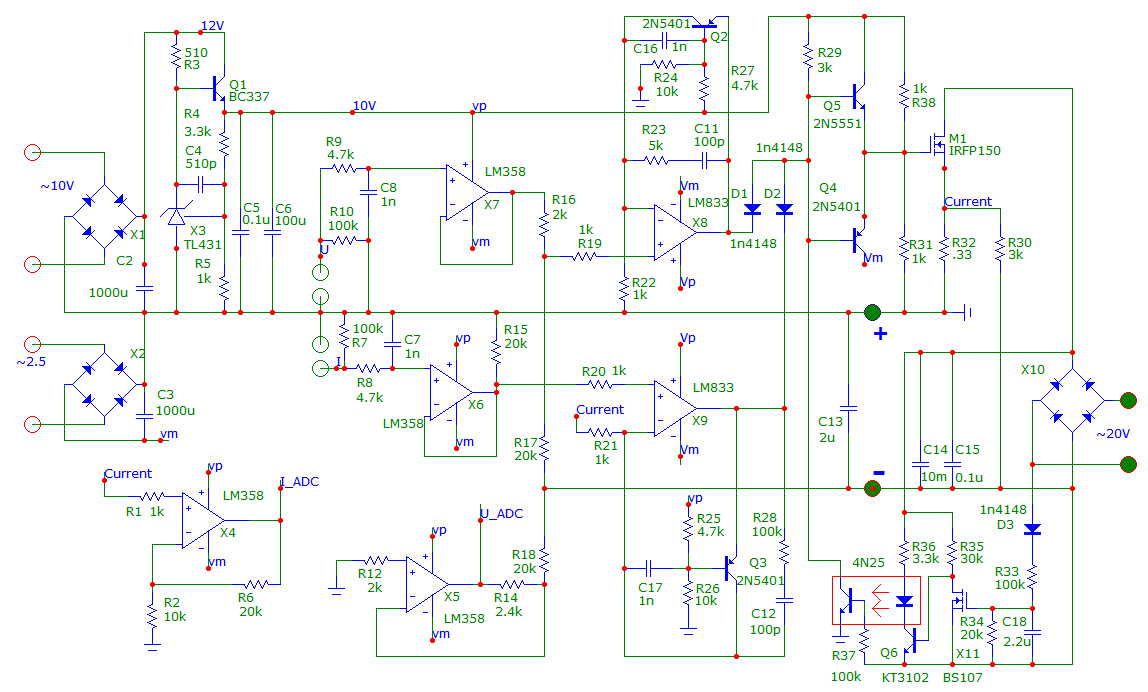Click the "10m" value under C14
Image resolution: width=1148 pixels, height=692 pixels.
point(933,477)
